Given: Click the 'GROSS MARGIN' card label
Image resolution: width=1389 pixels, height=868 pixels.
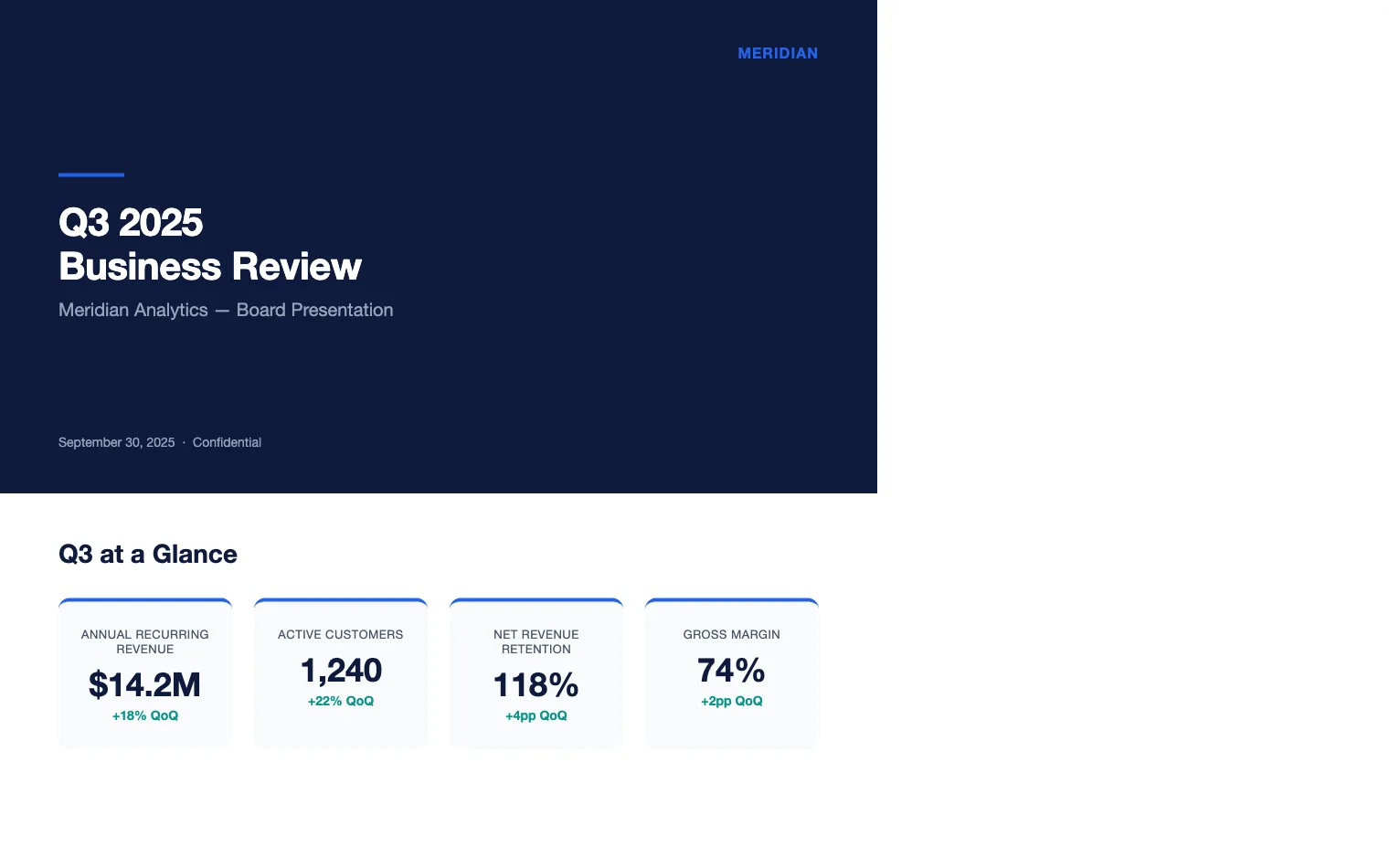Looking at the screenshot, I should point(732,634).
